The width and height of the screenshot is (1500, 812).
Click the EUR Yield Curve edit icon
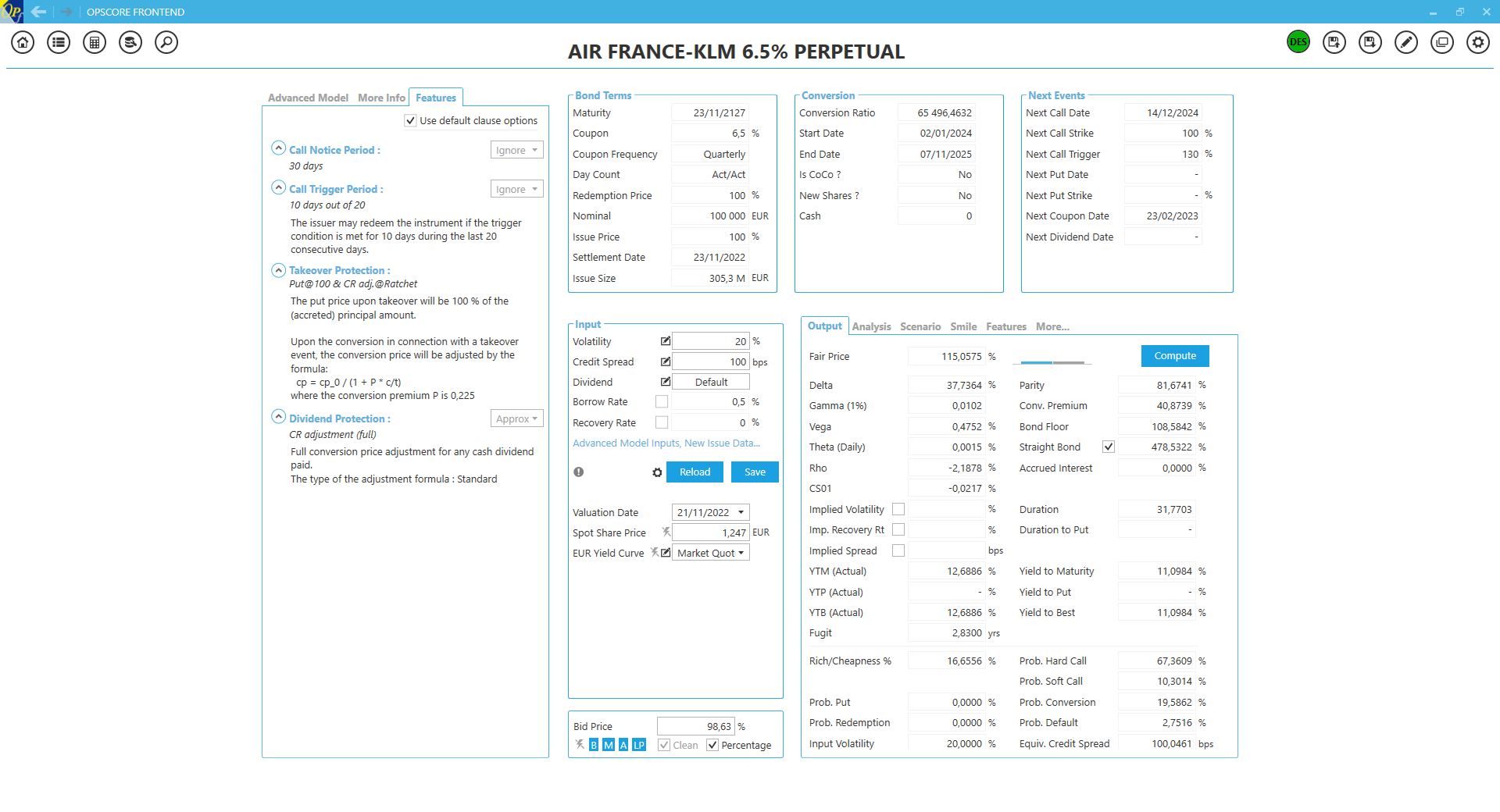pyautogui.click(x=666, y=552)
